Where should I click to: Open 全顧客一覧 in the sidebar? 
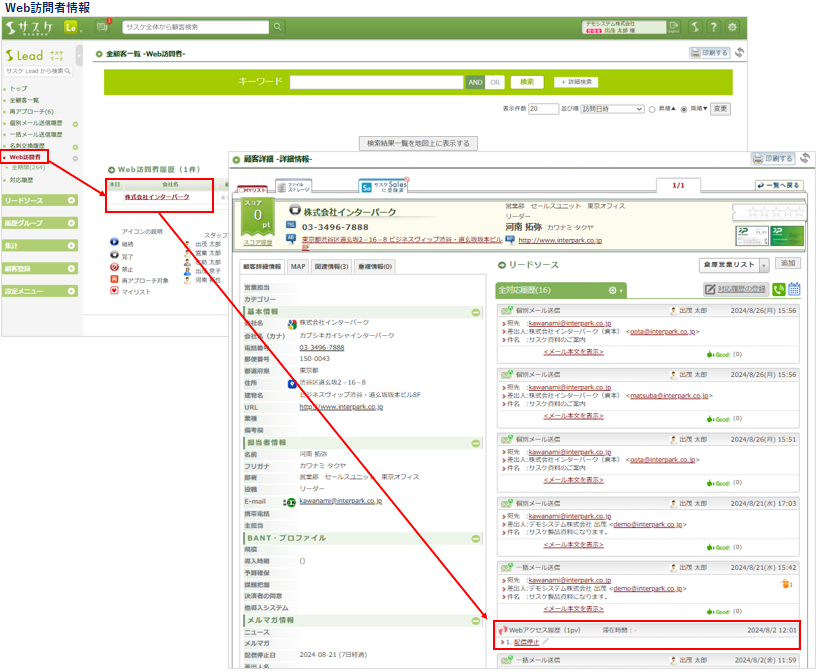click(24, 100)
